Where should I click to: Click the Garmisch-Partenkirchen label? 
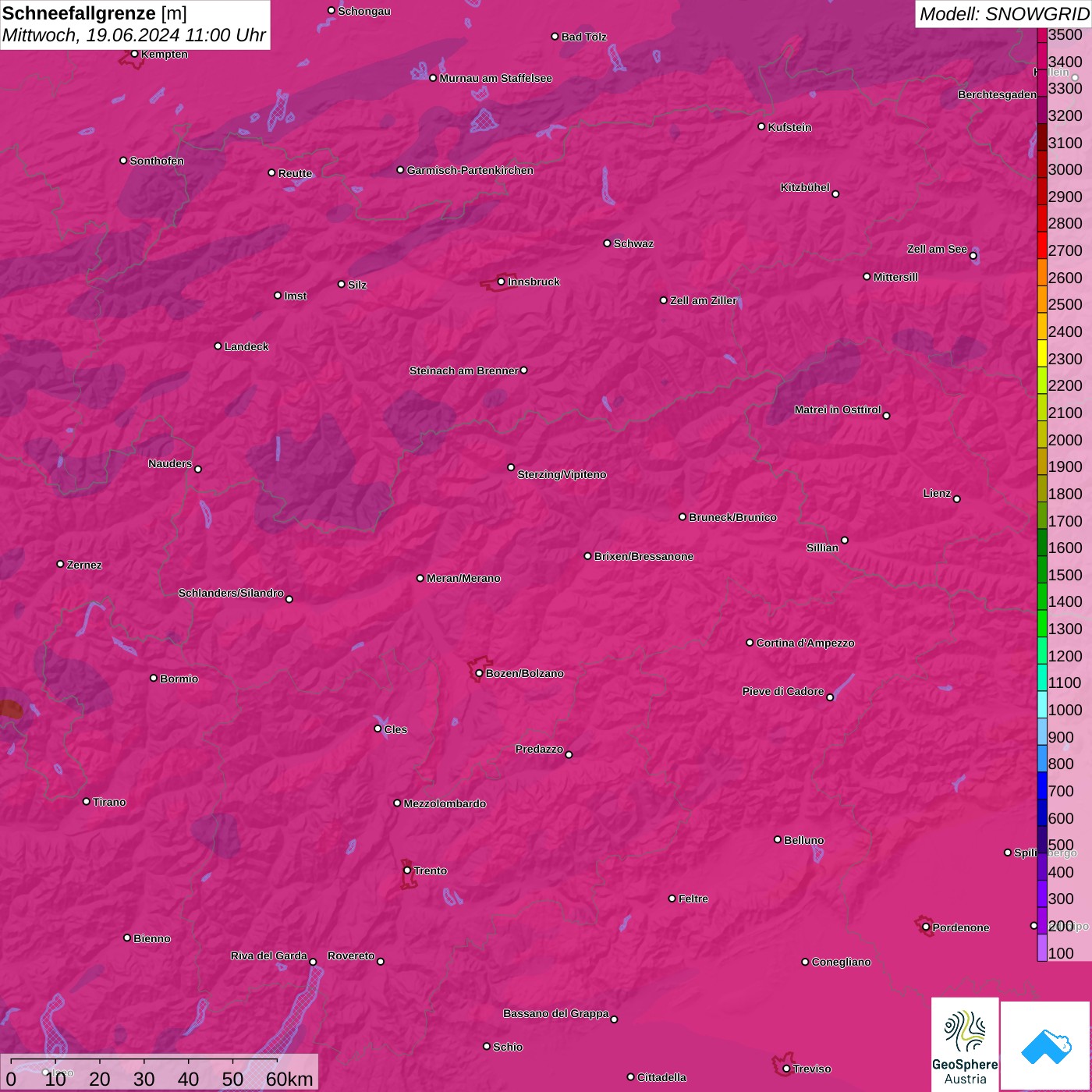coord(470,170)
